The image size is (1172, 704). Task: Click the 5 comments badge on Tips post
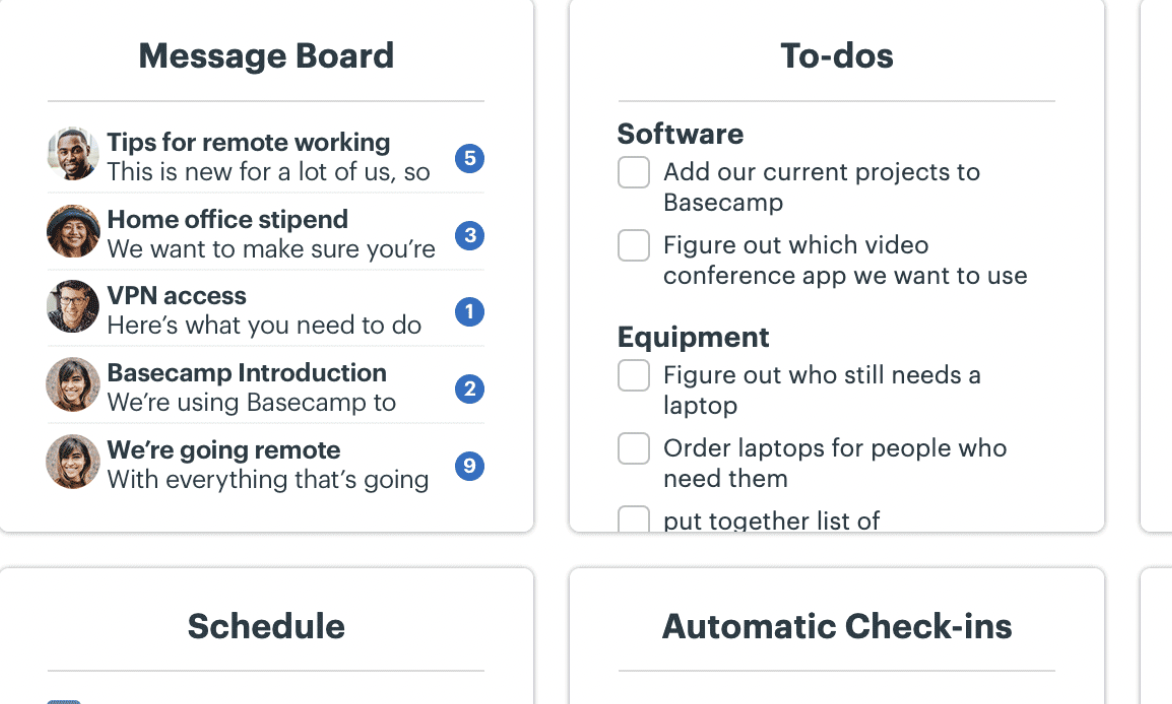(x=469, y=158)
